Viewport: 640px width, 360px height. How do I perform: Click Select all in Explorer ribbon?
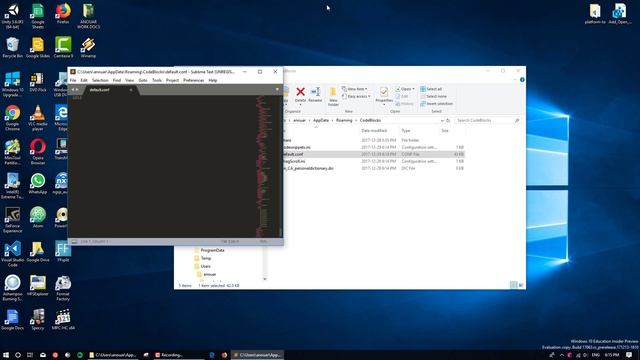pos(431,89)
